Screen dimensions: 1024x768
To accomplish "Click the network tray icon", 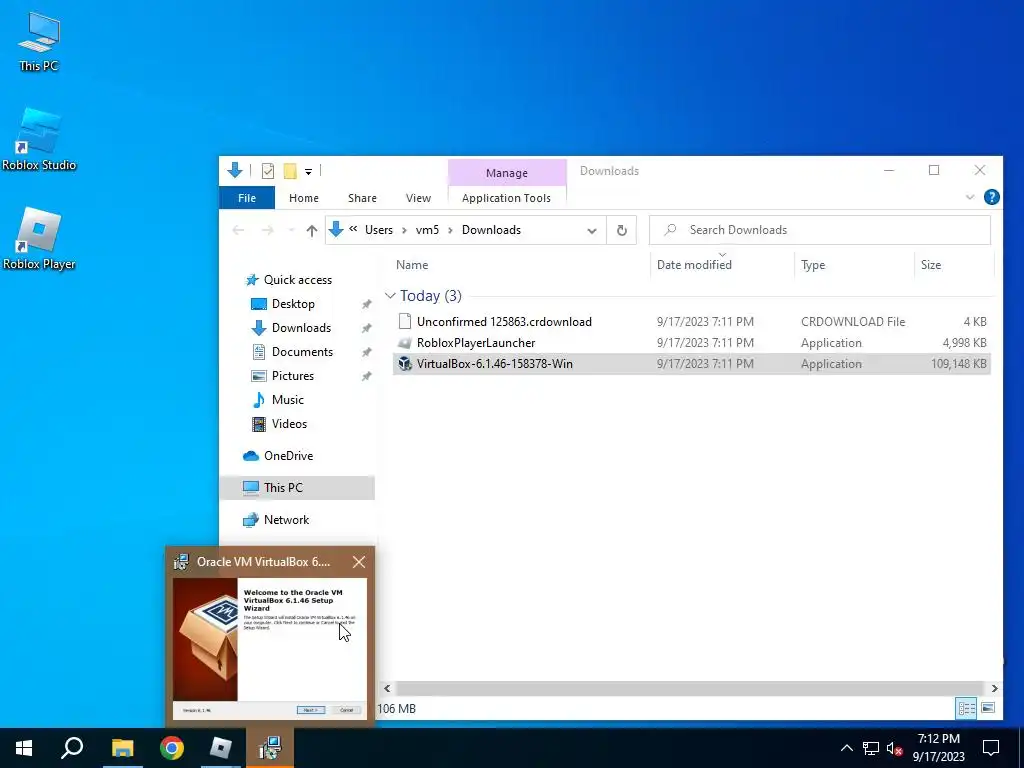I will coord(871,748).
